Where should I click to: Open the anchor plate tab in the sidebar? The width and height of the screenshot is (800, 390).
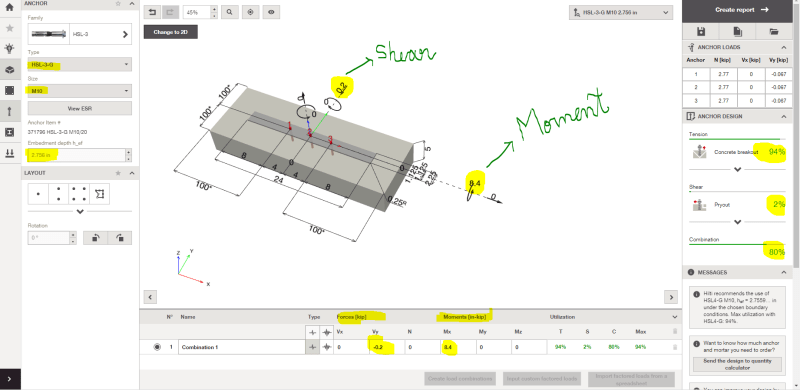click(x=9, y=90)
